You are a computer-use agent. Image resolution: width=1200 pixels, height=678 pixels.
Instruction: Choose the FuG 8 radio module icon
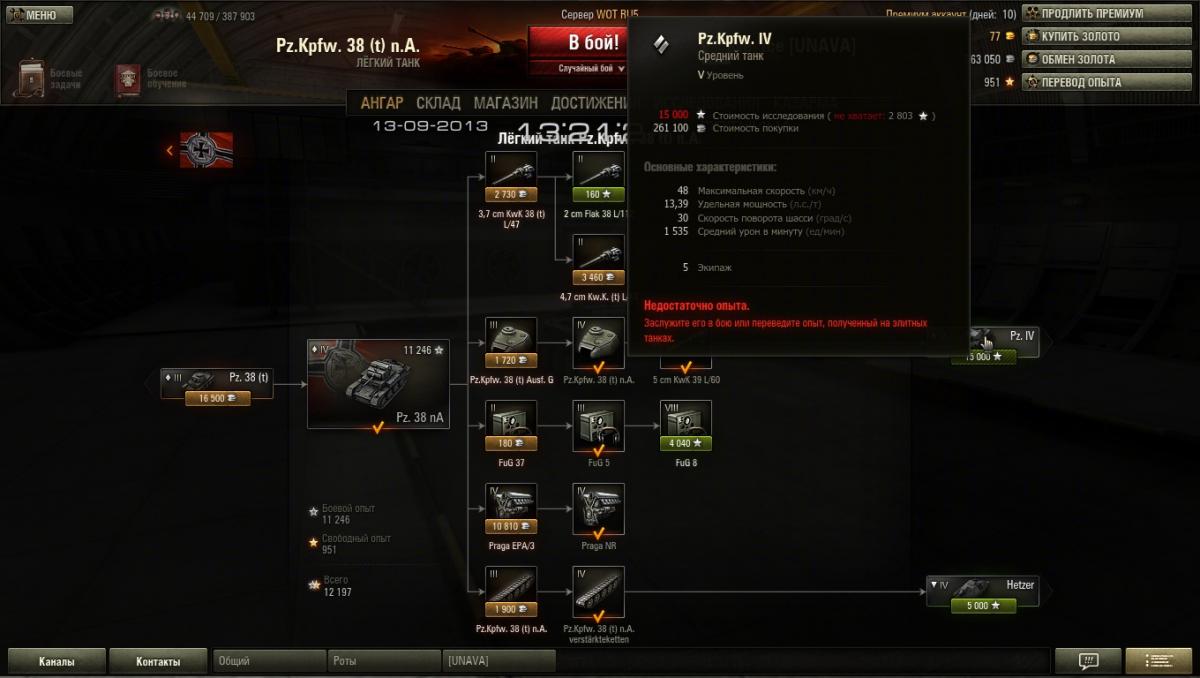[685, 419]
